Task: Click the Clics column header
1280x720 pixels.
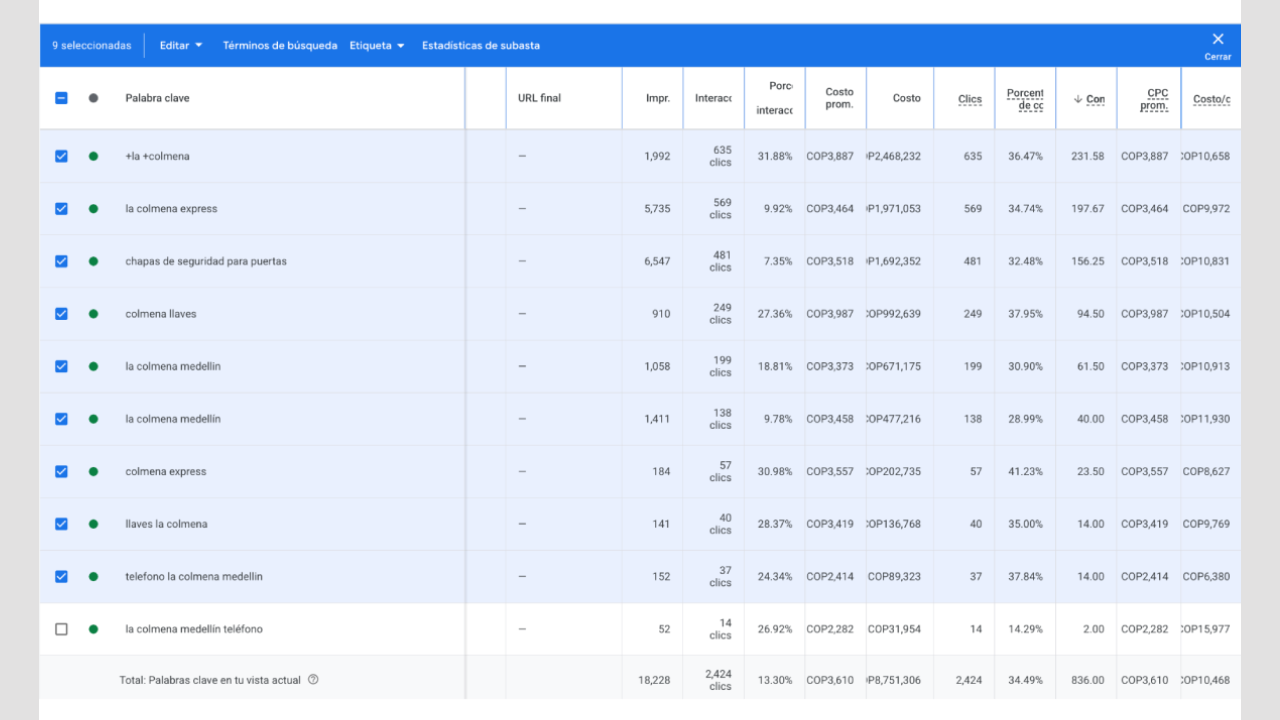Action: 969,99
